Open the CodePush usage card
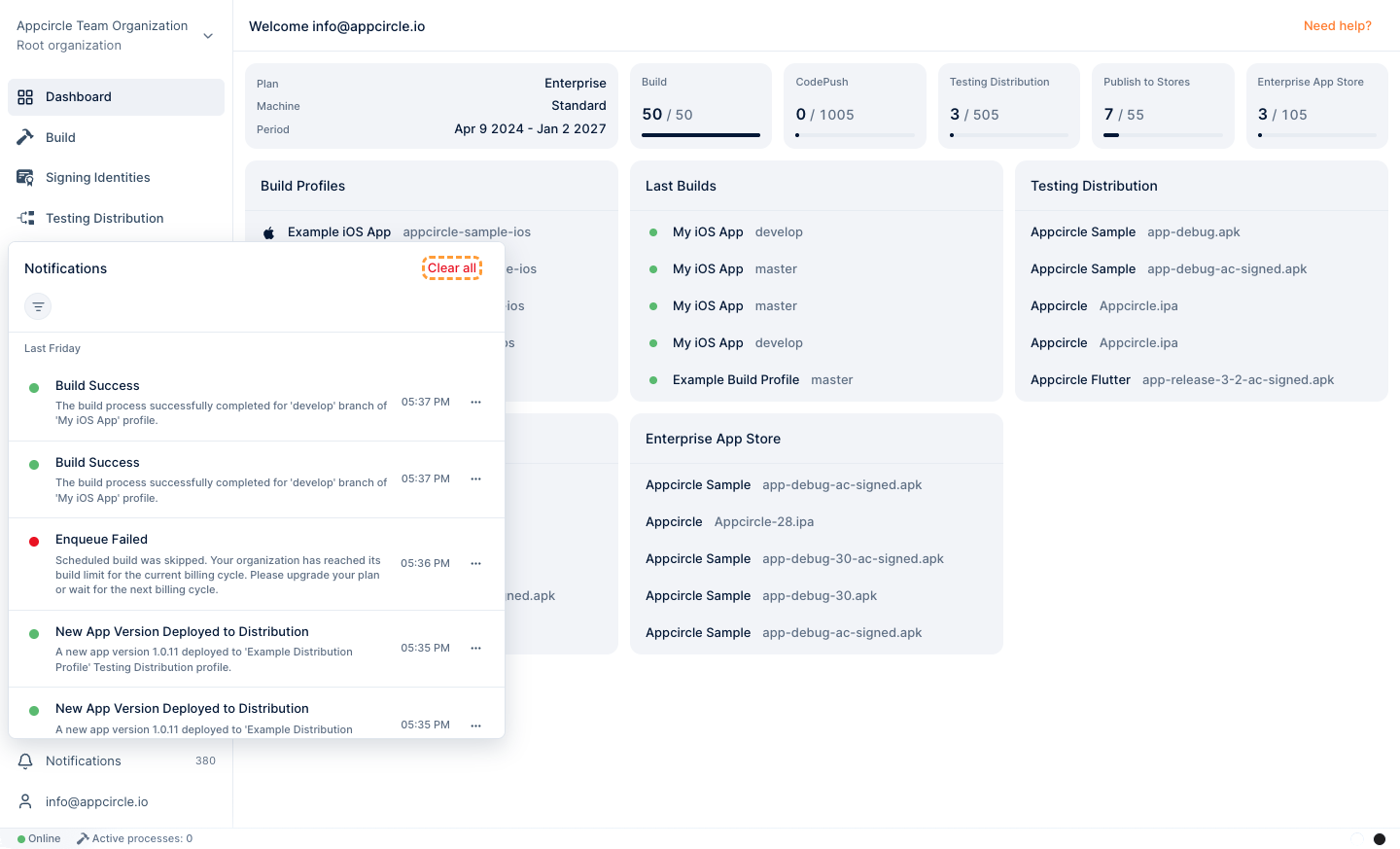This screenshot has width=1400, height=849. 855,106
